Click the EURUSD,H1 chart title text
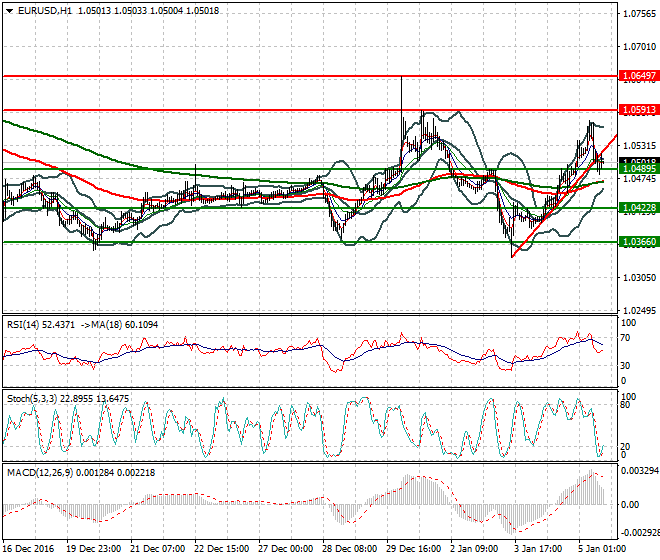Image resolution: width=660 pixels, height=560 pixels. [45, 11]
